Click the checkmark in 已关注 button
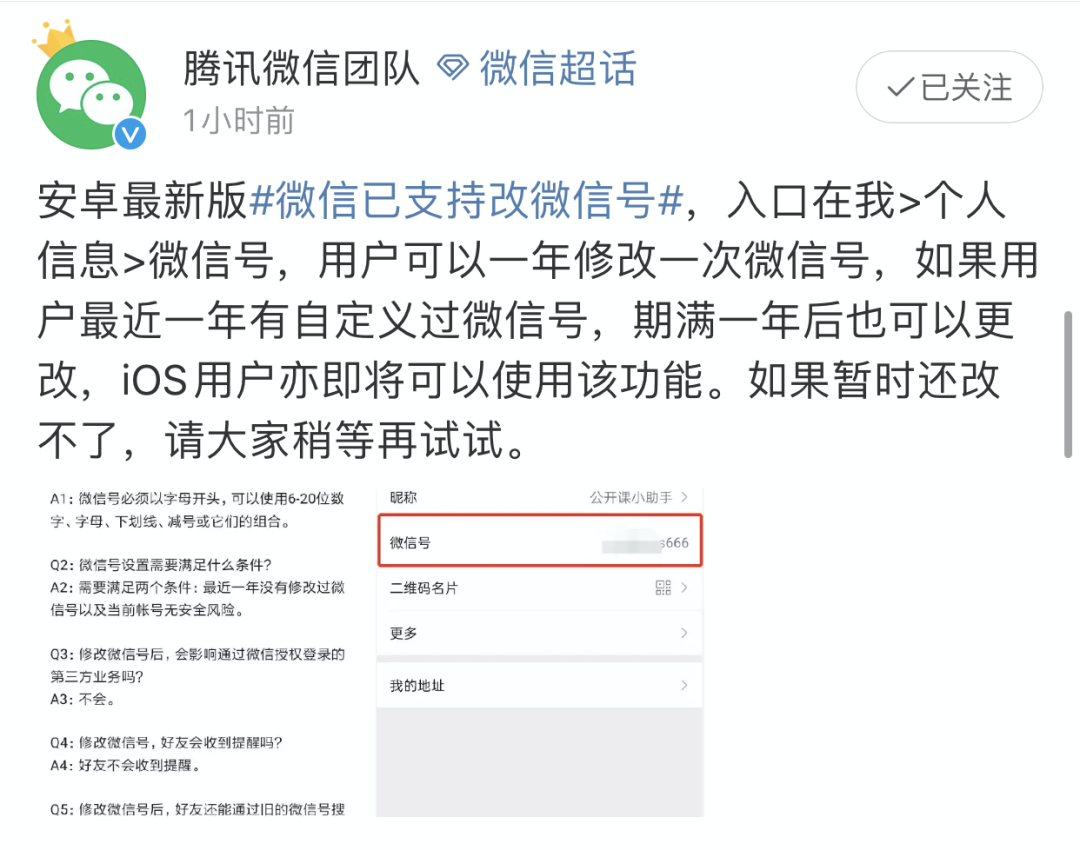This screenshot has height=850, width=1080. pyautogui.click(x=901, y=87)
